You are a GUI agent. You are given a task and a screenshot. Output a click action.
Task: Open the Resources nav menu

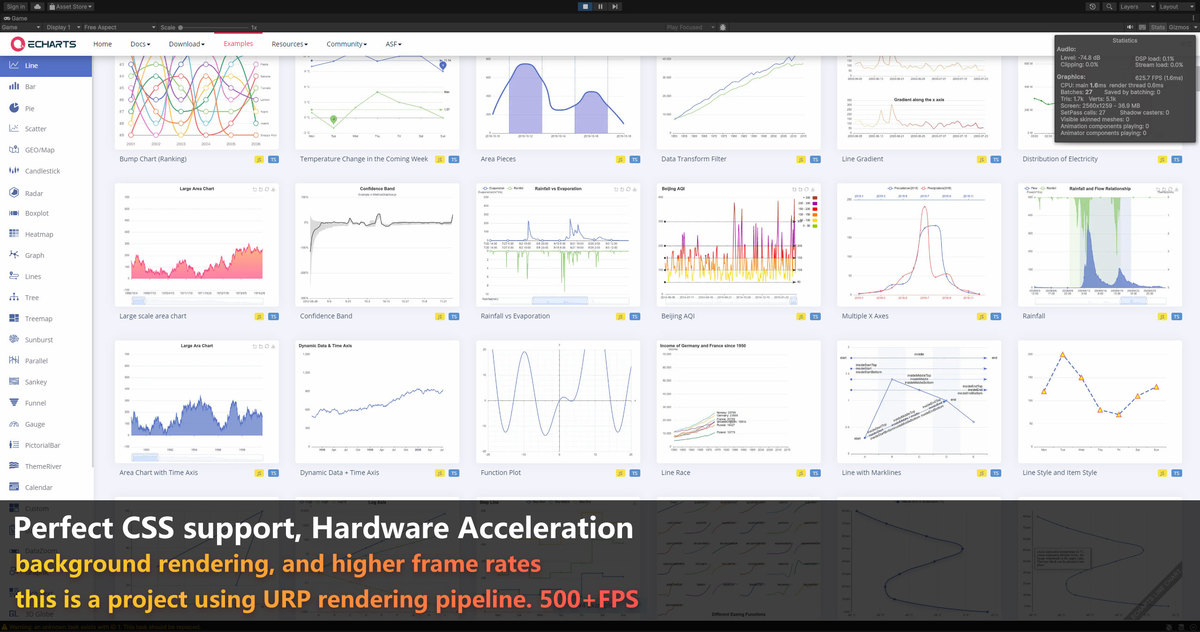(289, 44)
